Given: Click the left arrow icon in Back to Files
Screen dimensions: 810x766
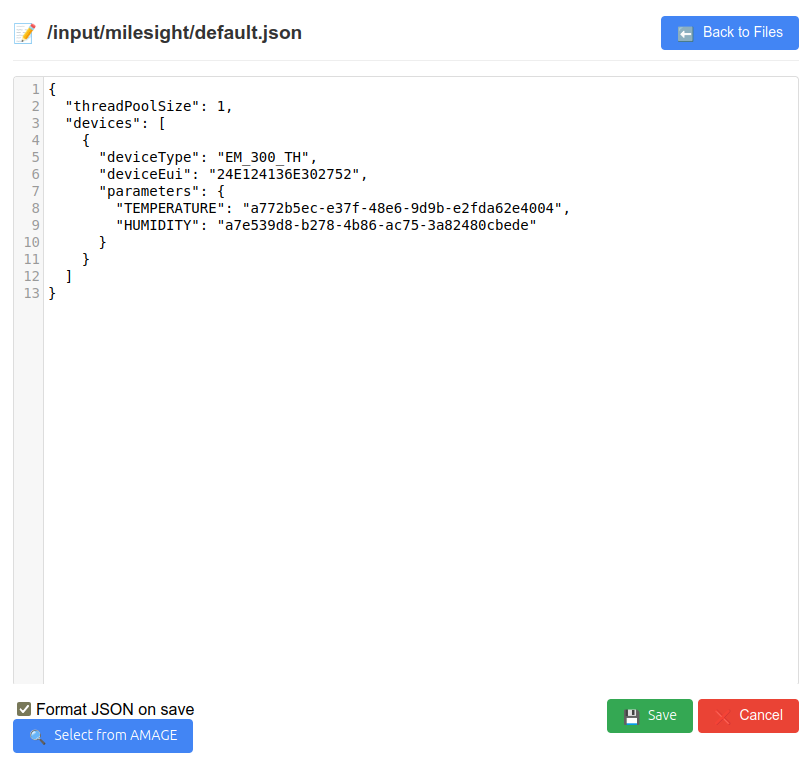Looking at the screenshot, I should tap(685, 33).
